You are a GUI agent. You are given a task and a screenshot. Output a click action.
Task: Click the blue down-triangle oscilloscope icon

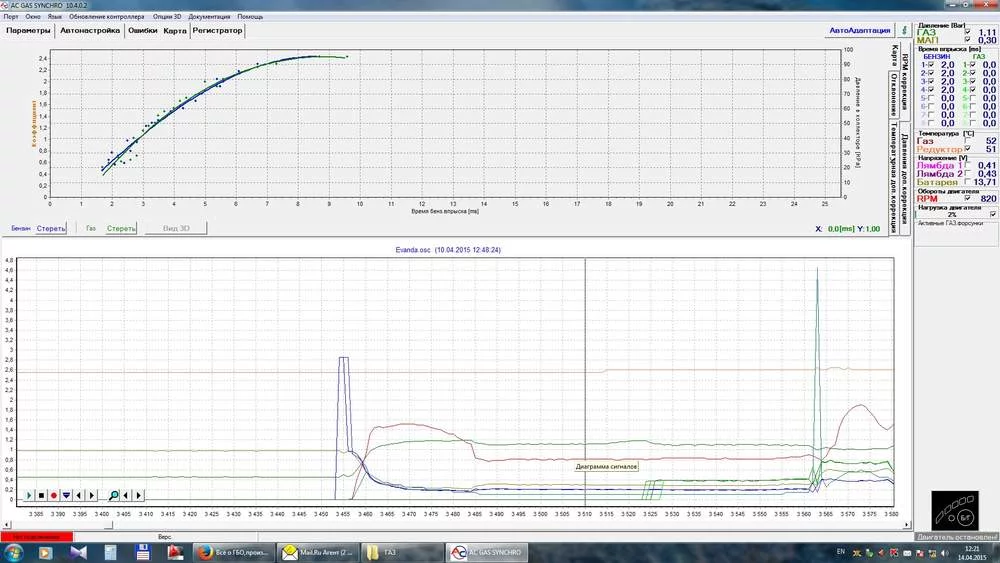66,495
